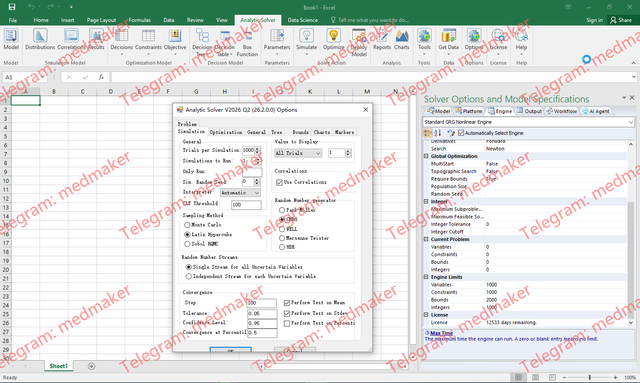Click the Sheet1 tab
The height and width of the screenshot is (383, 640).
point(58,366)
